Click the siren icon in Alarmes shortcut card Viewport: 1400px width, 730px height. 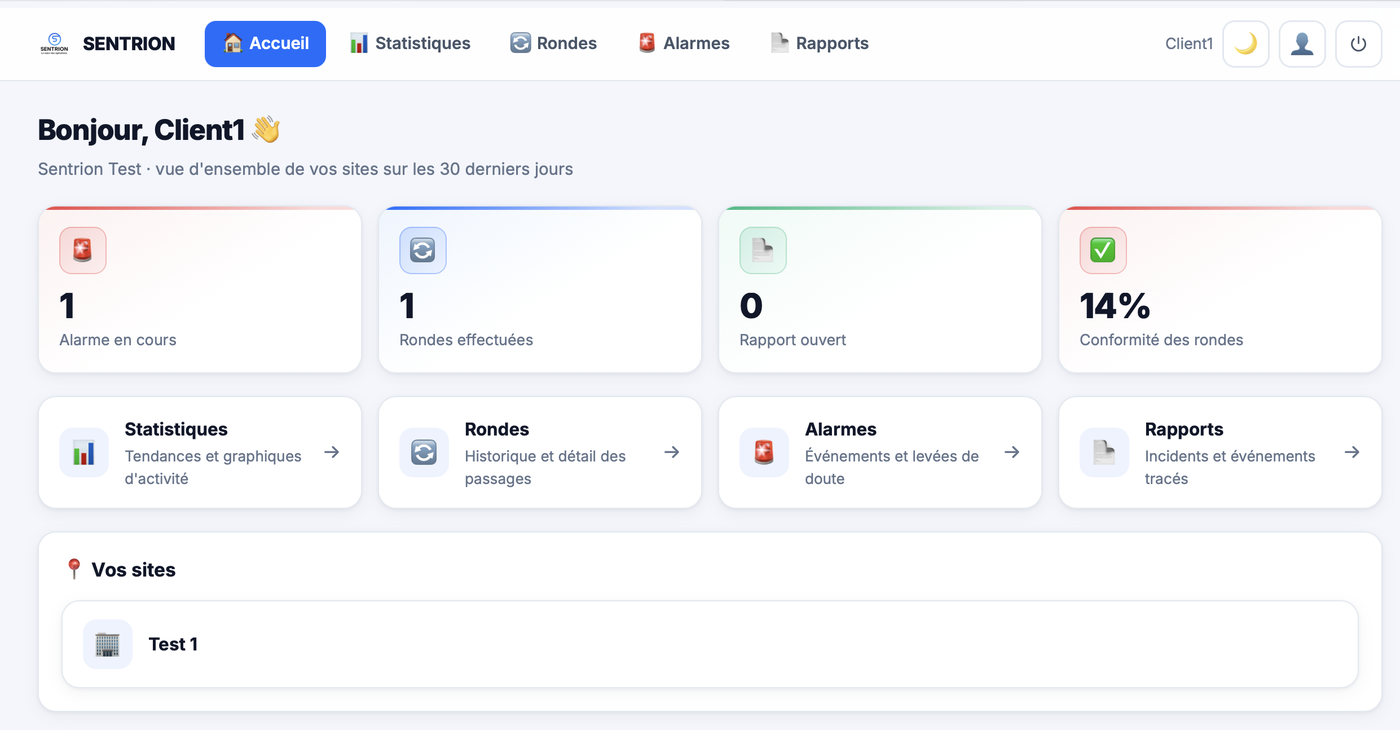point(764,453)
